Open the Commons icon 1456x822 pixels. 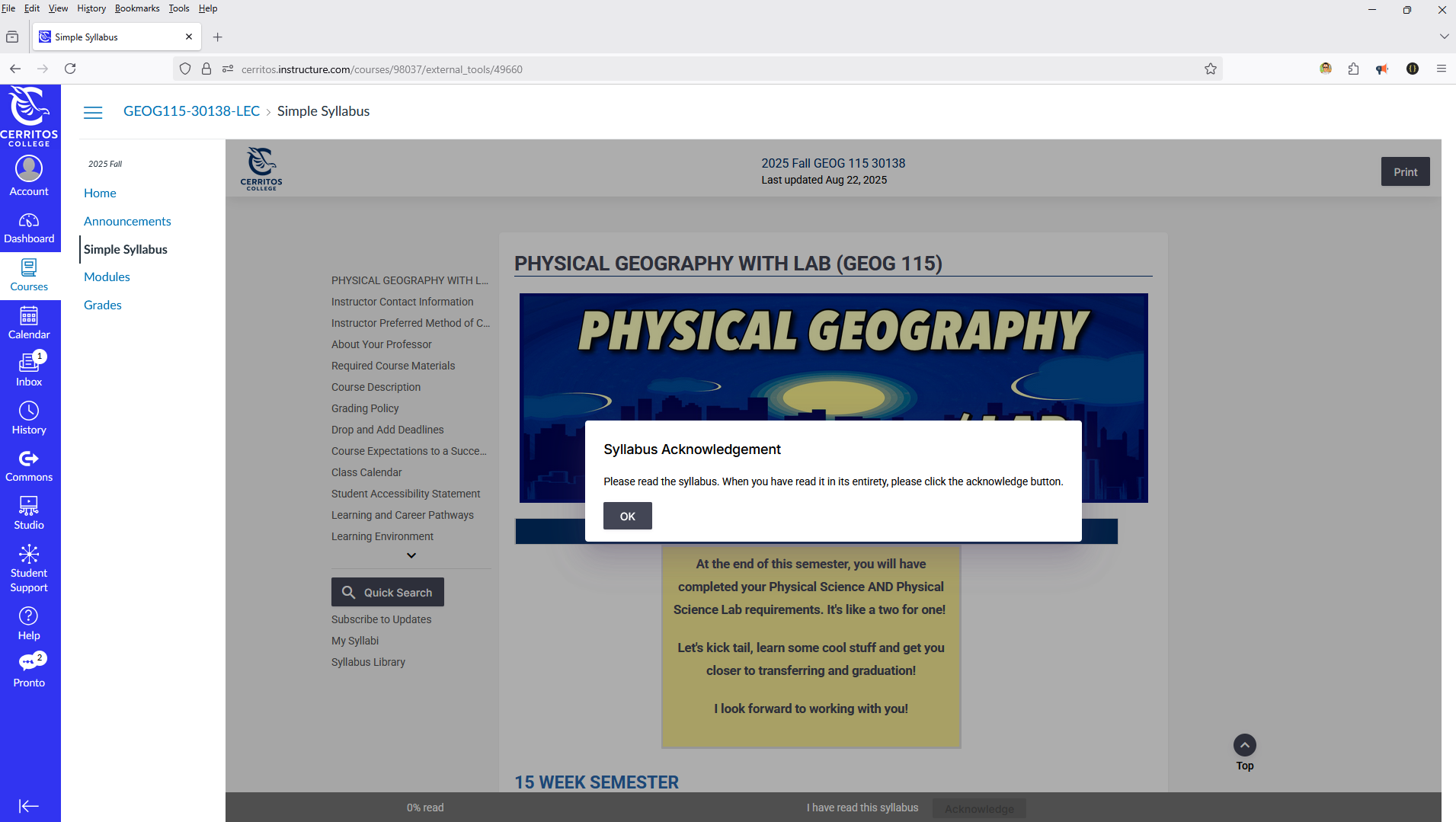(x=29, y=466)
